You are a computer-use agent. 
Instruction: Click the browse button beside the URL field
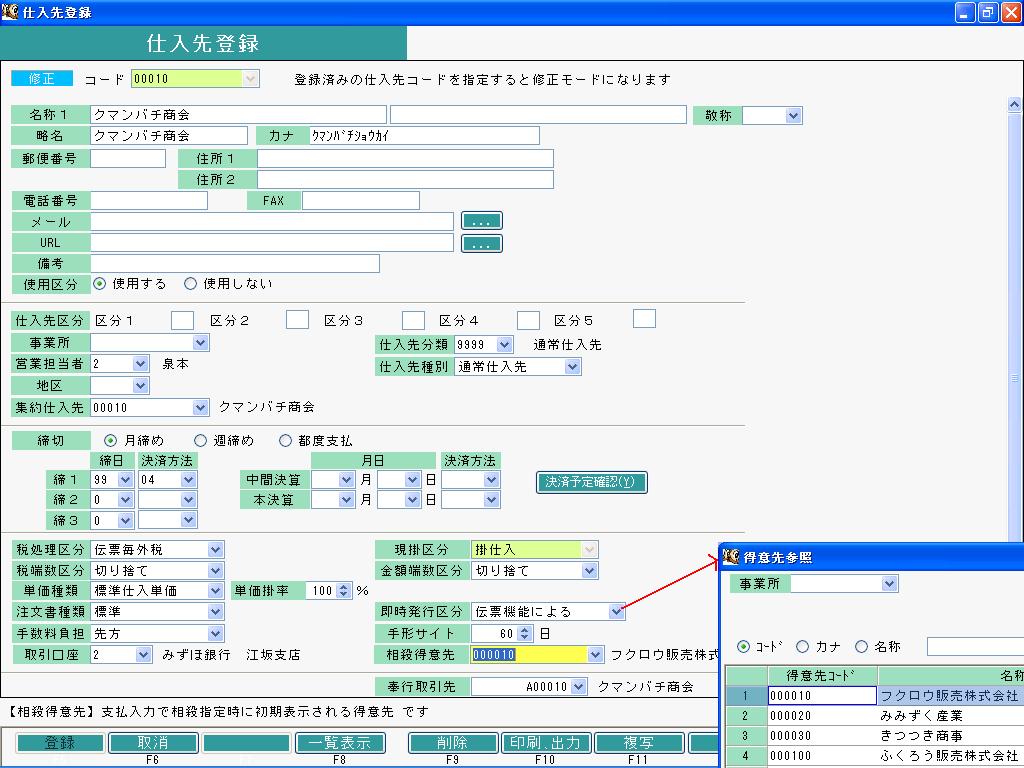[481, 244]
